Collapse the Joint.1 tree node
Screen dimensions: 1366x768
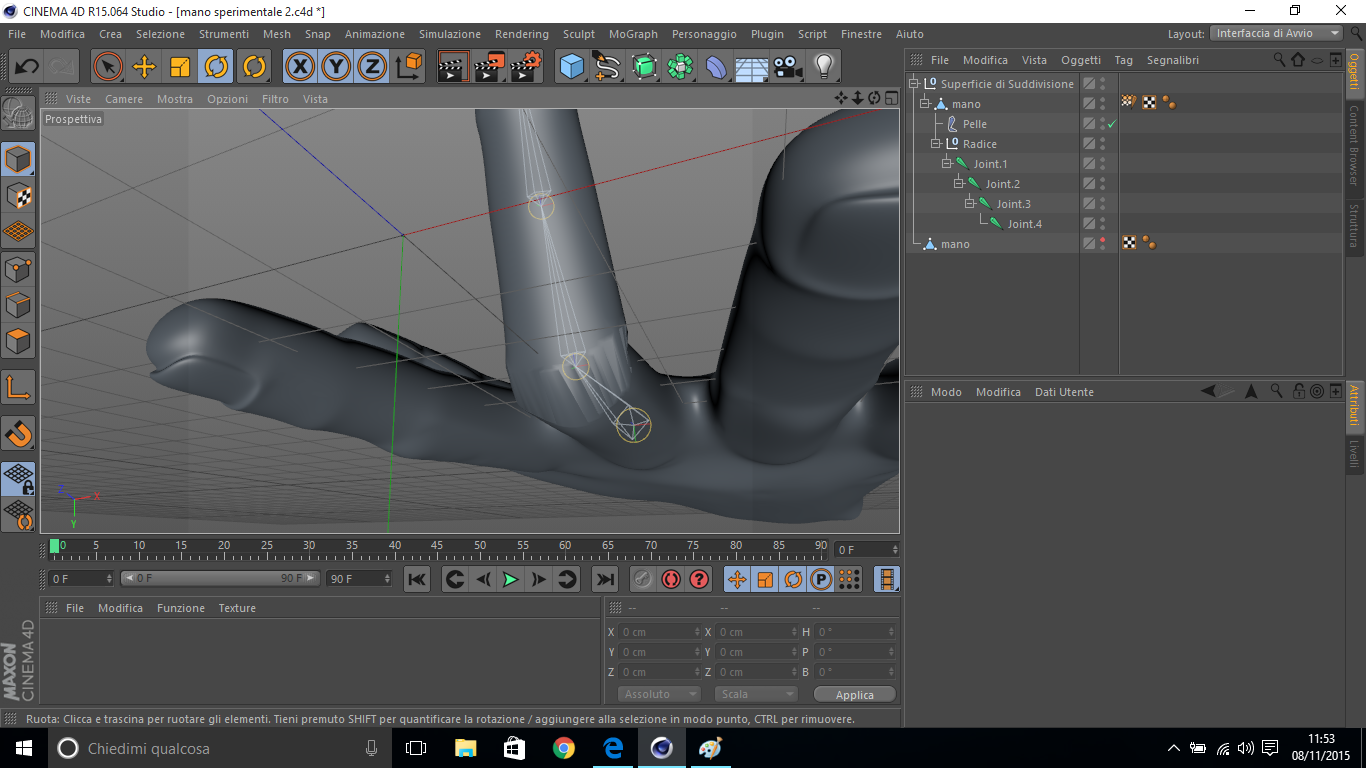(x=947, y=164)
